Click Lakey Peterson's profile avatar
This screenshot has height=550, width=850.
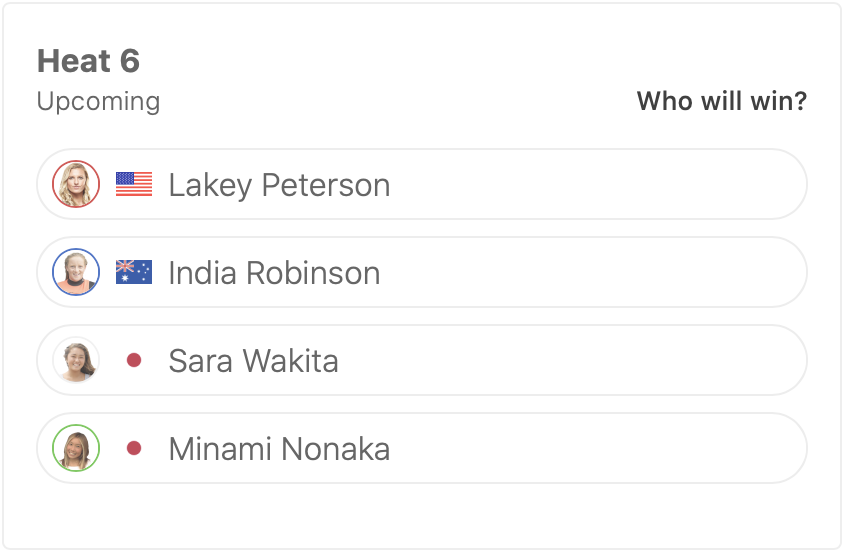point(76,184)
